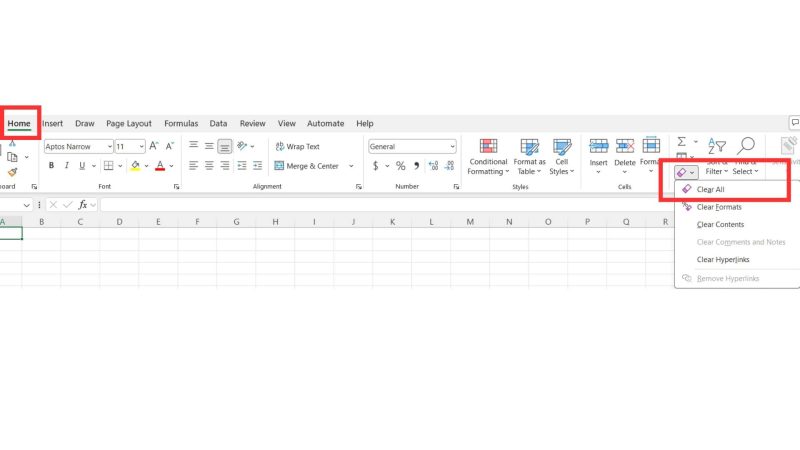The width and height of the screenshot is (800, 450).
Task: Pick the red Font Color button
Action: 160,165
